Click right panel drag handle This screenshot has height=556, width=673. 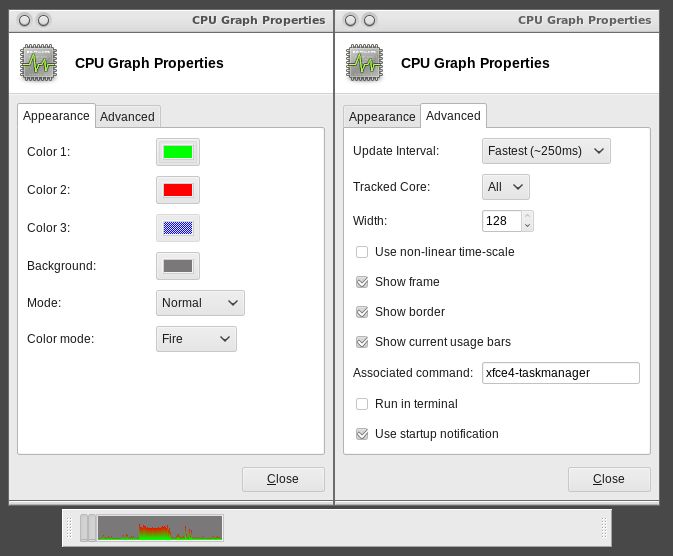coord(603,528)
